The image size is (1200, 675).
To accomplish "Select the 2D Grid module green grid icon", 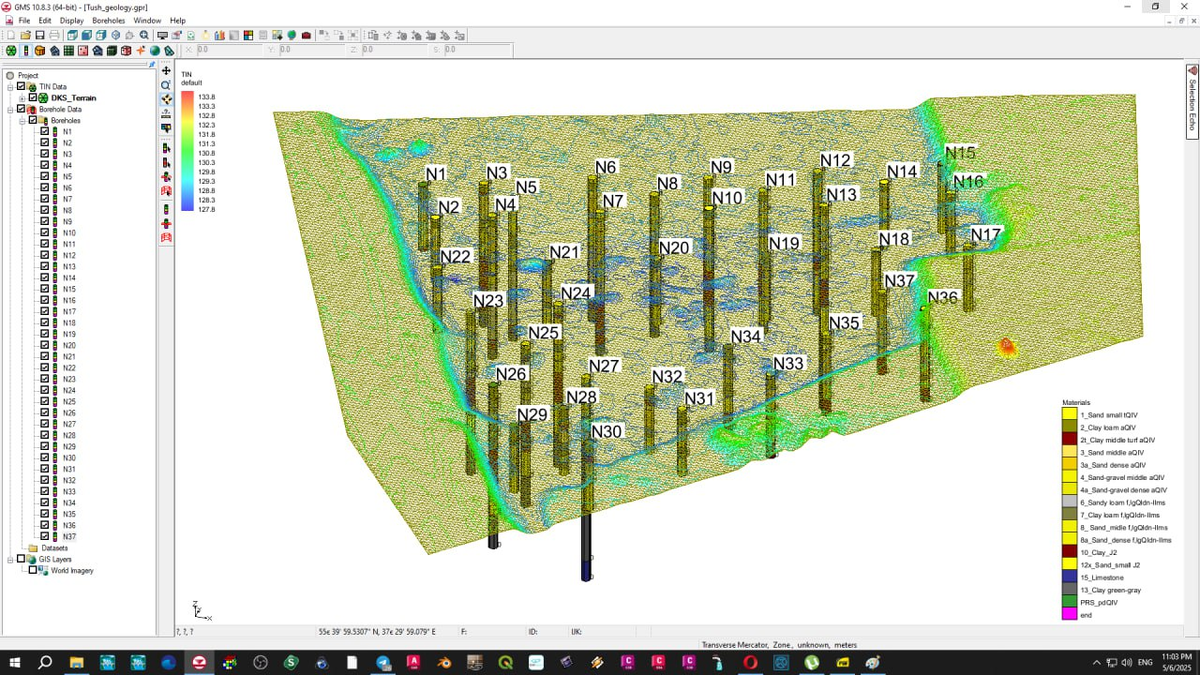I will point(69,50).
